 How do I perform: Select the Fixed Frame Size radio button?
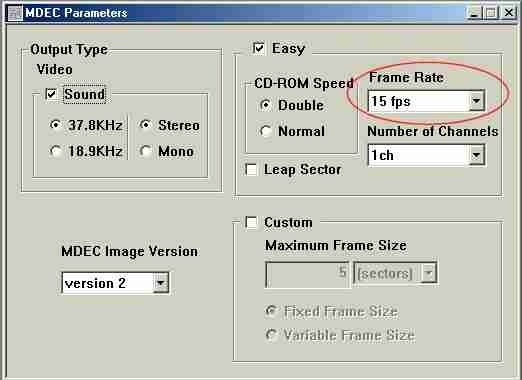pyautogui.click(x=271, y=311)
